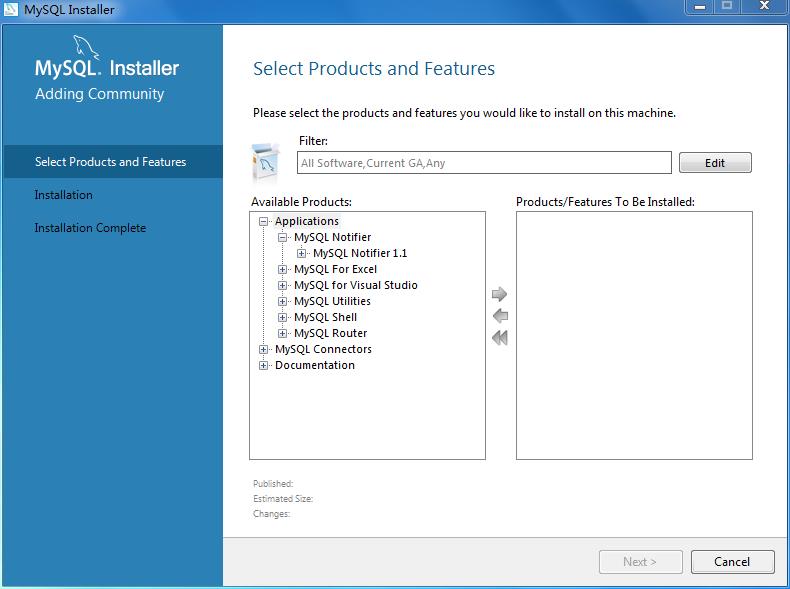The image size is (790, 589).
Task: Select MySQL Utilities item
Action: [333, 301]
